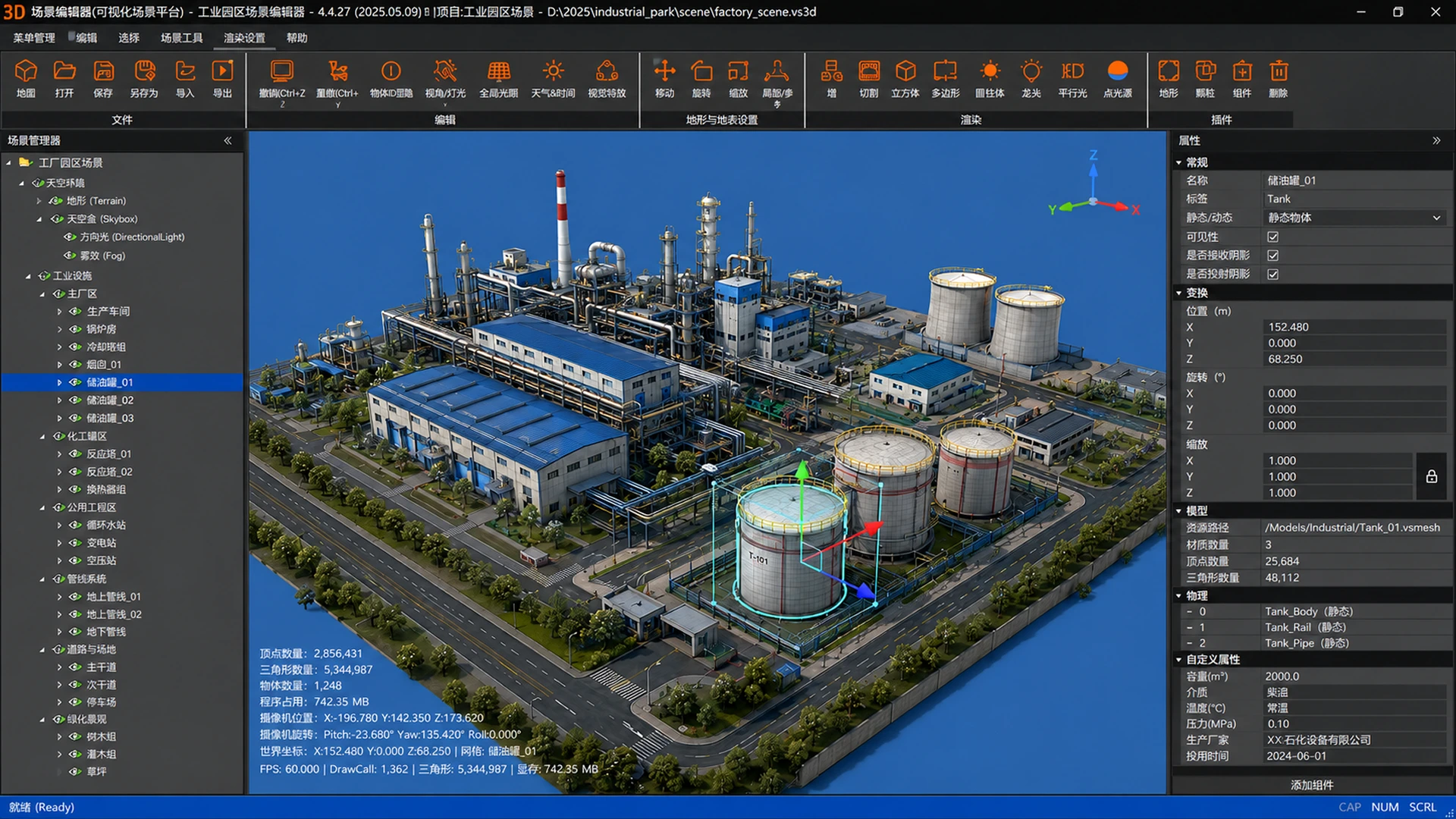Uncheck the 可见性 visibility checkbox

[x=1273, y=237]
